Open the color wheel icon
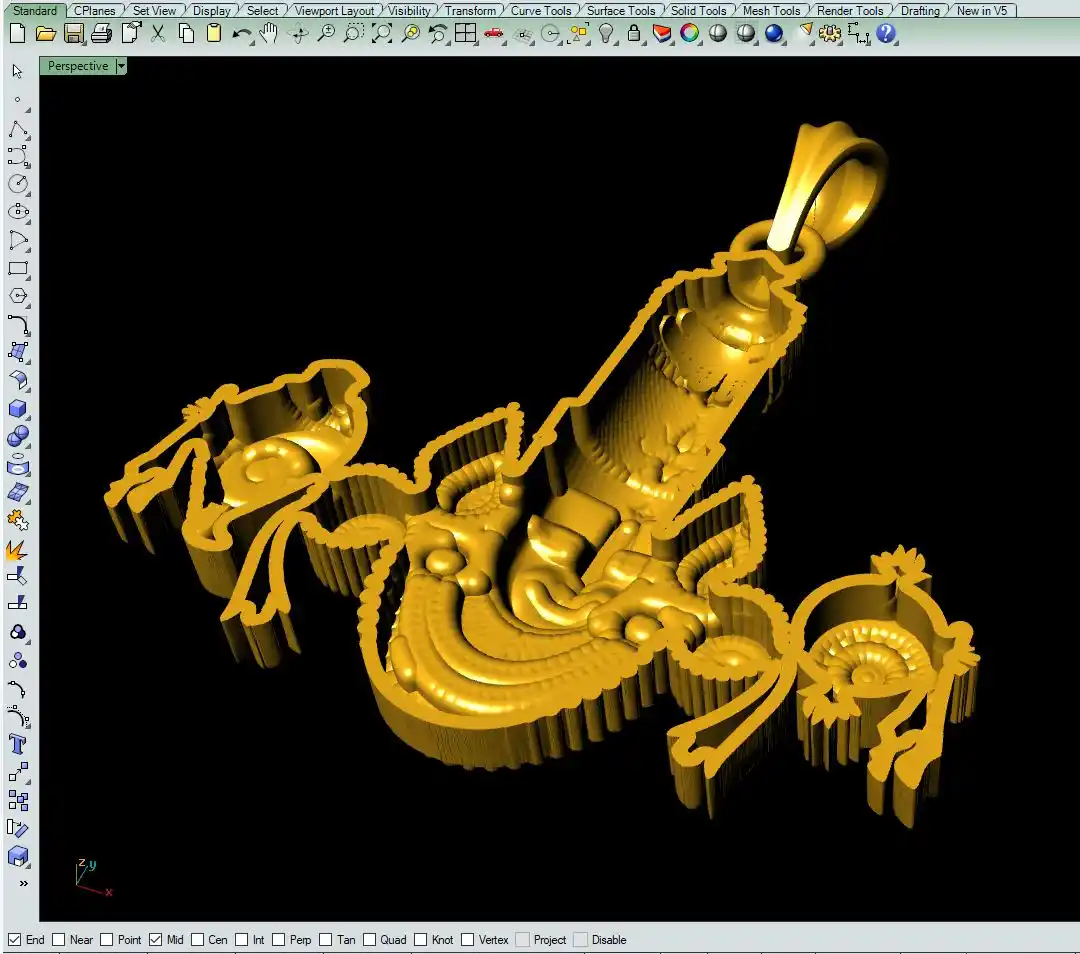 tap(689, 33)
